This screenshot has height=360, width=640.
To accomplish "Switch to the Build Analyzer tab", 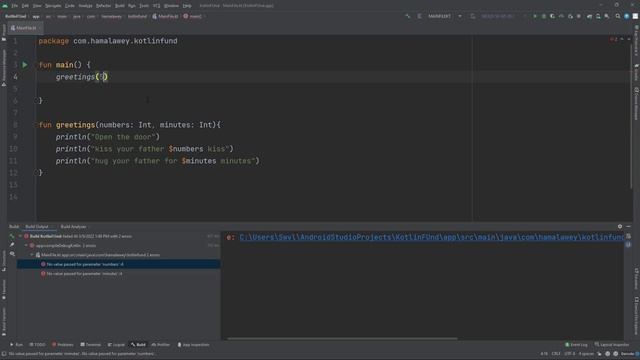I will tap(73, 227).
